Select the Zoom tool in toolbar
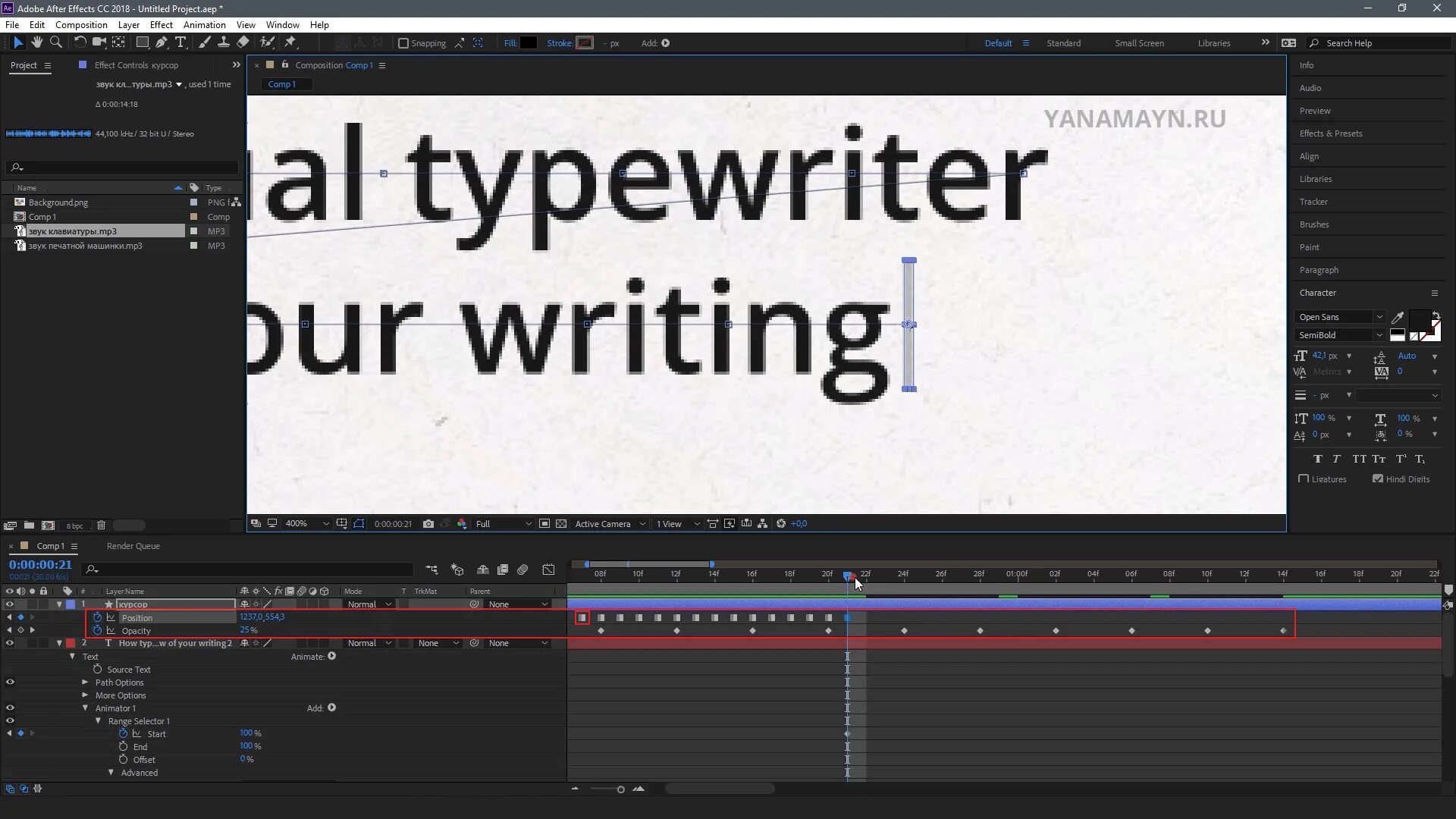The width and height of the screenshot is (1456, 819). click(55, 42)
